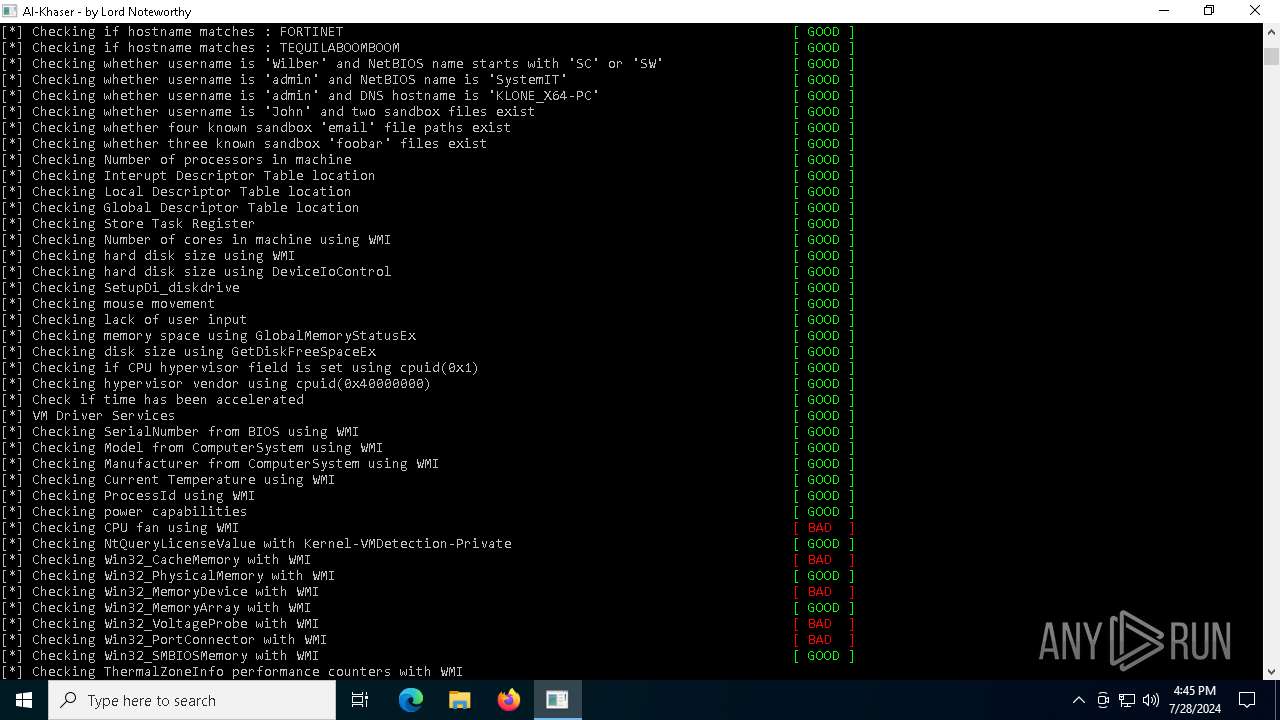Restore down the Al-Khaser window
Image resolution: width=1280 pixels, height=720 pixels.
coord(1209,11)
